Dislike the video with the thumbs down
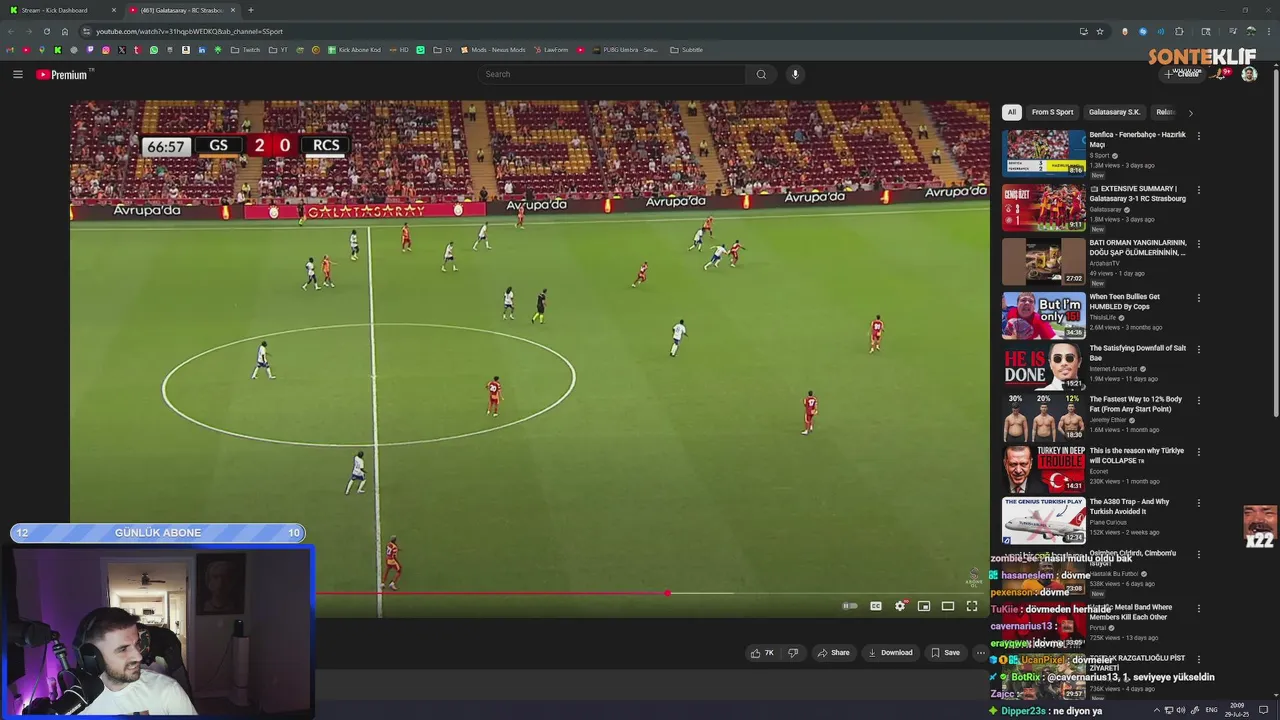1280x720 pixels. (793, 653)
